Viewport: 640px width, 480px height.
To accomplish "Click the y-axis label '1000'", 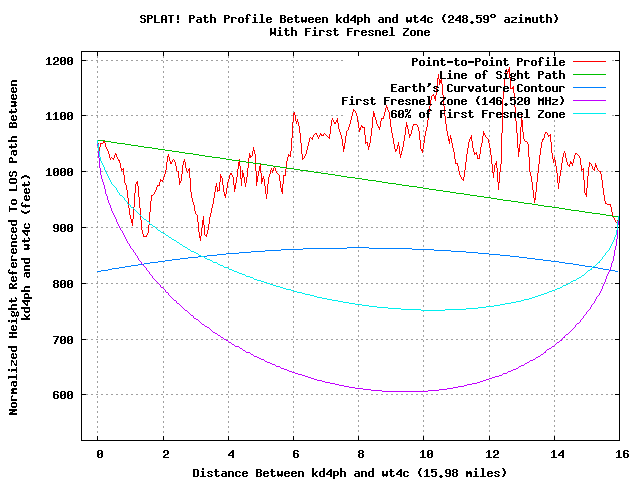I will [x=59, y=172].
